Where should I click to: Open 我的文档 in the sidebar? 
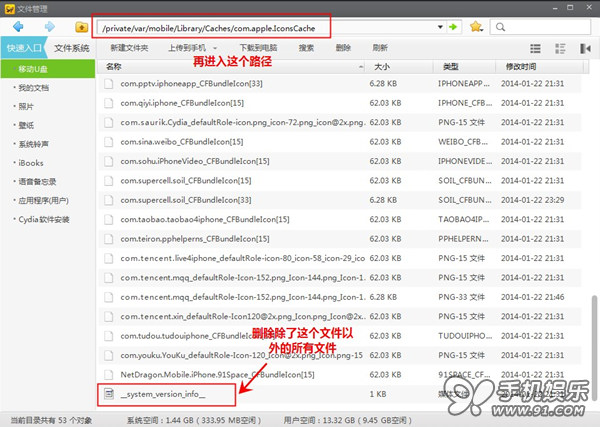(x=34, y=88)
